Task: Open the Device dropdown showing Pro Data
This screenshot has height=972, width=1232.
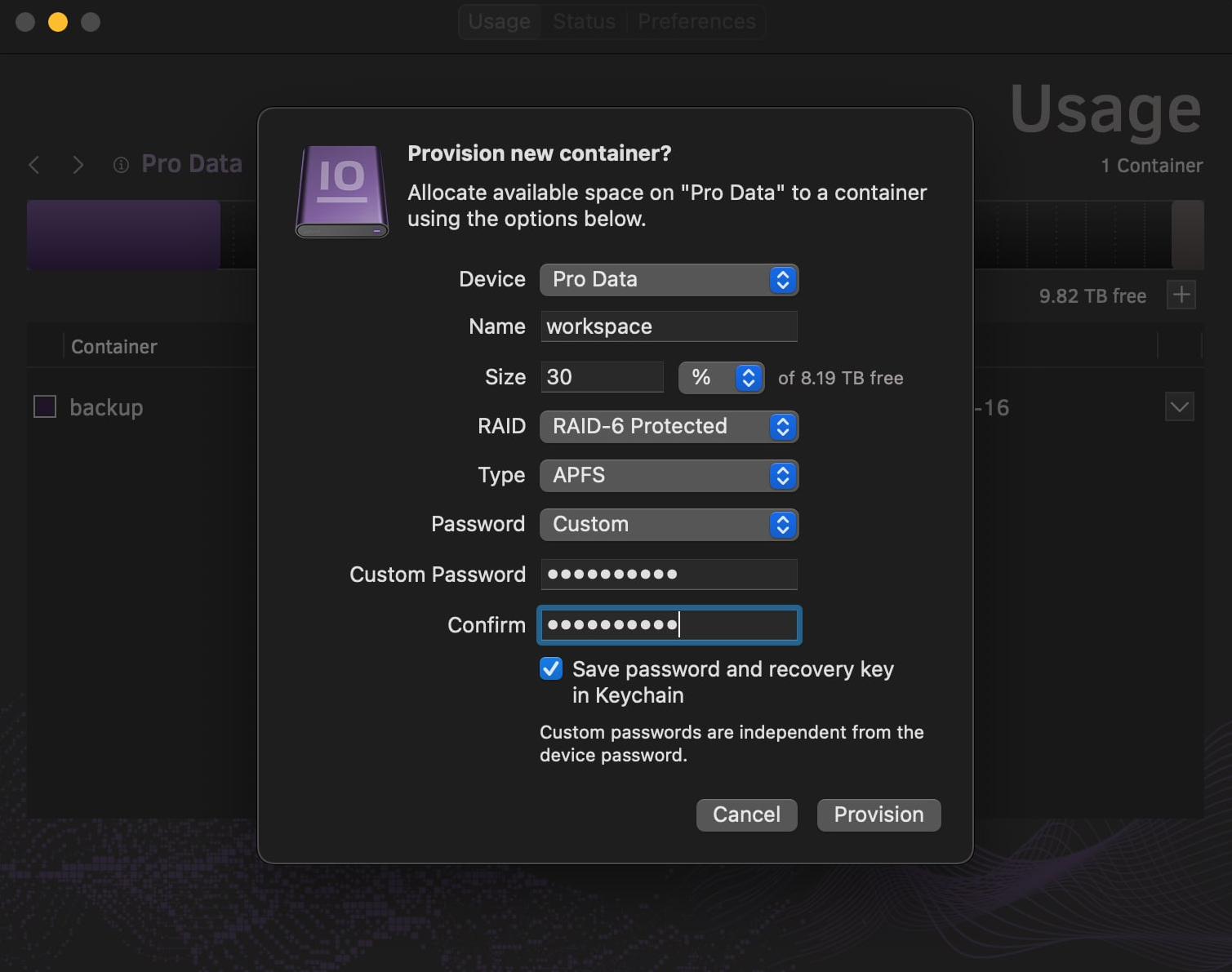Action: point(668,280)
